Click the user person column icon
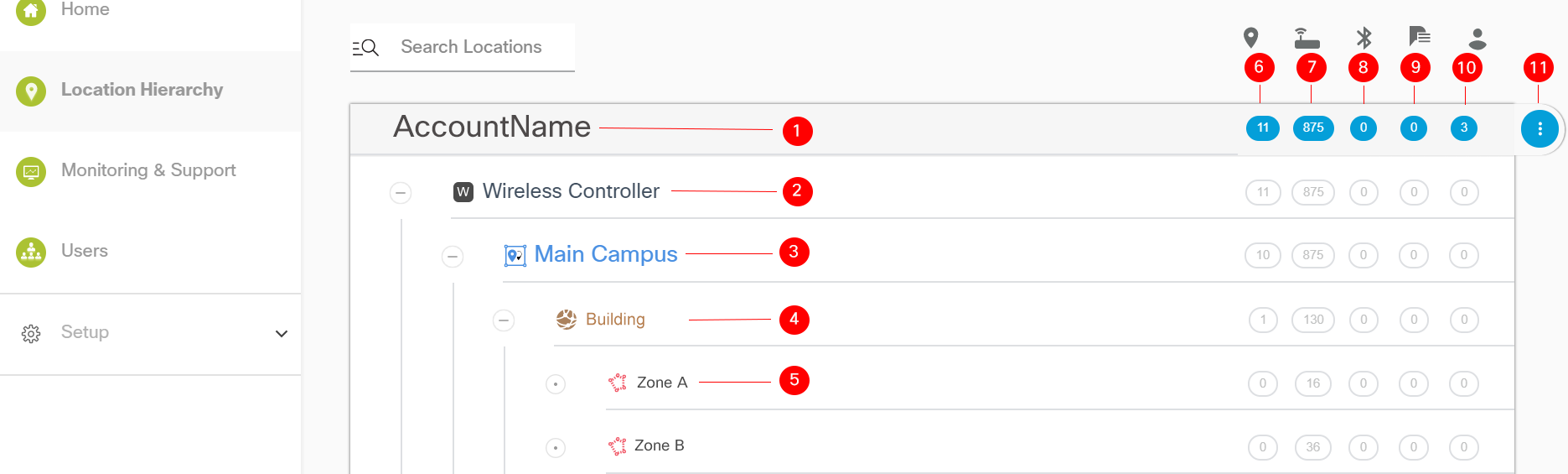 1477,39
